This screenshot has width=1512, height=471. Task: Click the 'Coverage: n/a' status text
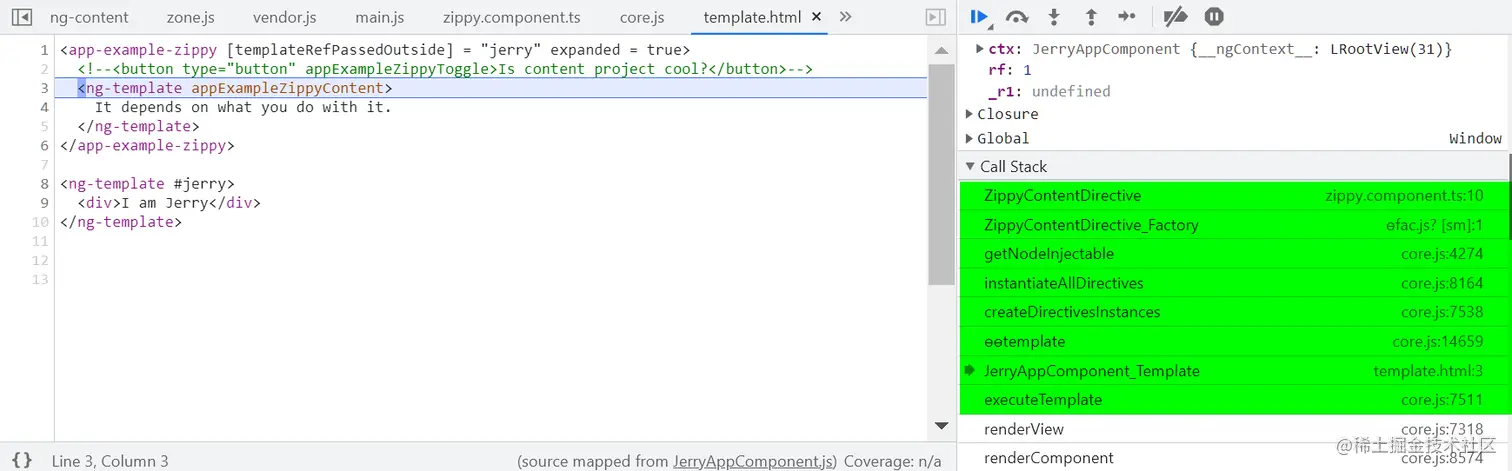point(893,461)
